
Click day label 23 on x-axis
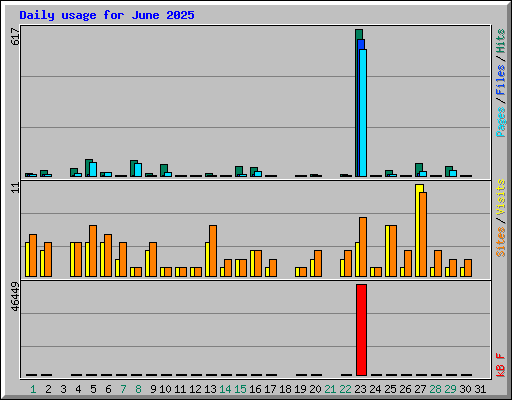(x=360, y=389)
